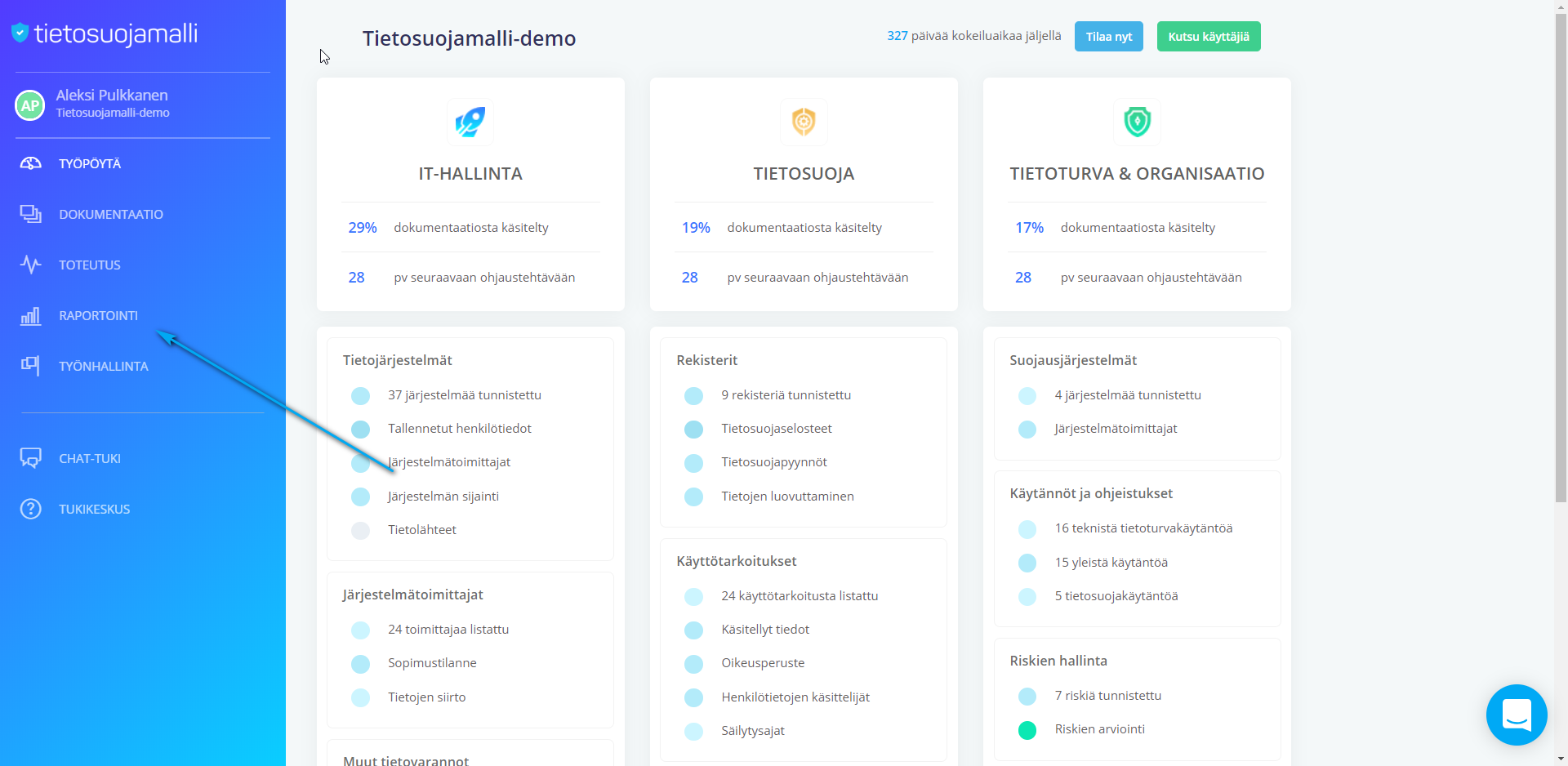
Task: Click status dot beside Tietojen luovuttaminen
Action: (693, 497)
